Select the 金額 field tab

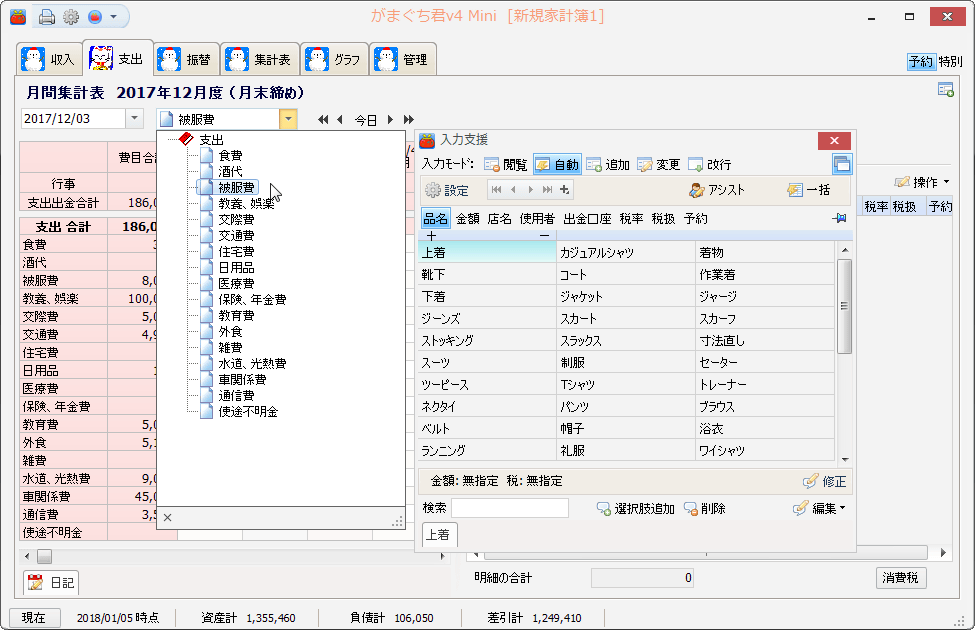tap(468, 219)
